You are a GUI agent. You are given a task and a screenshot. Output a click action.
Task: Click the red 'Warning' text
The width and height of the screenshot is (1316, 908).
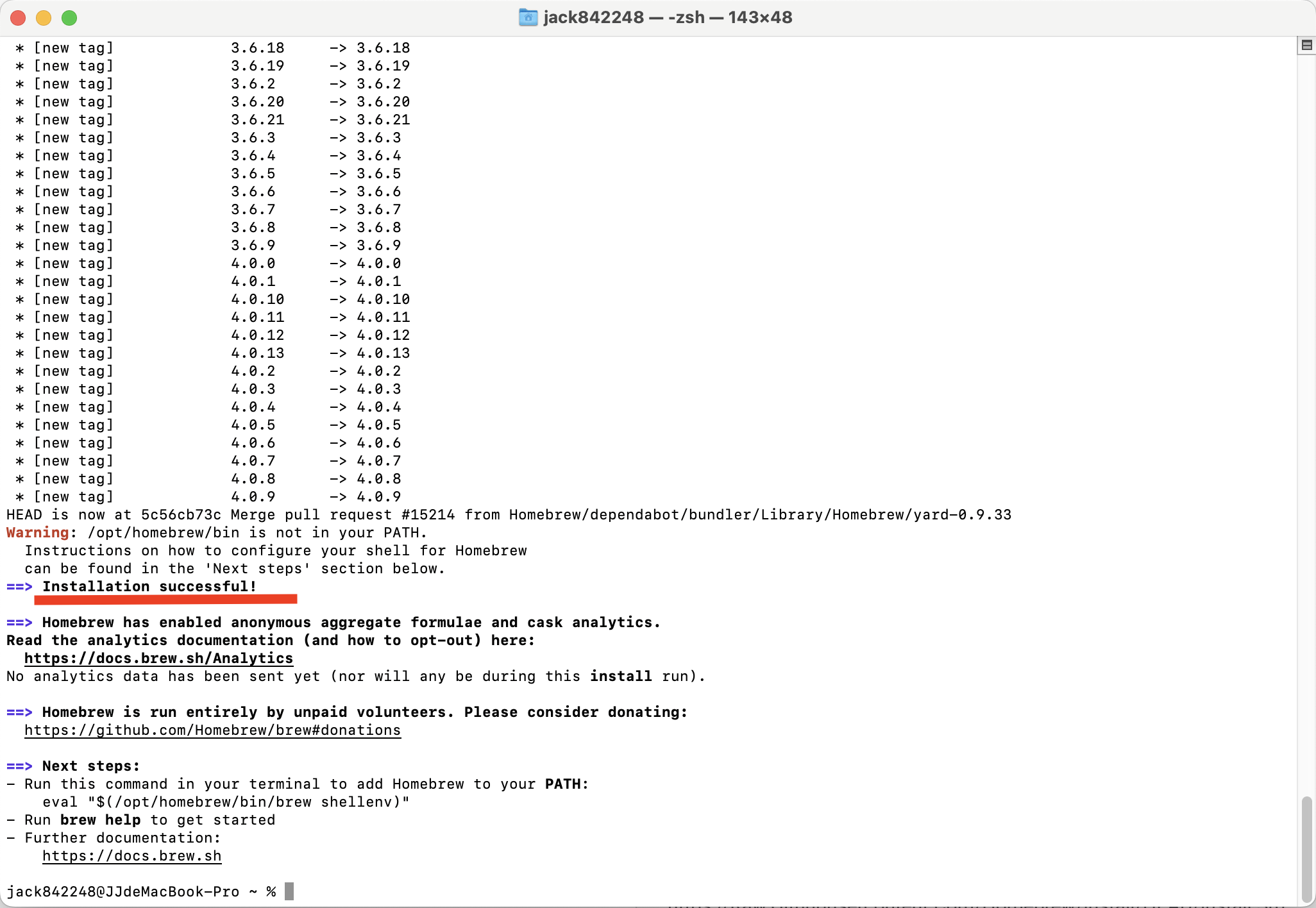(x=37, y=533)
